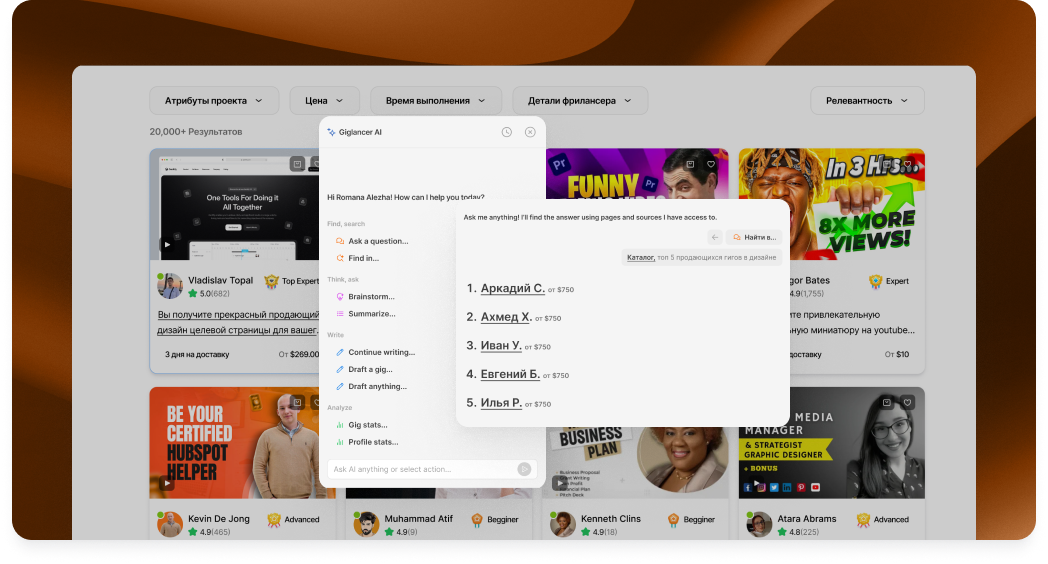Click the send arrow in AI input
Image resolution: width=1048 pixels, height=564 pixels.
(x=524, y=469)
